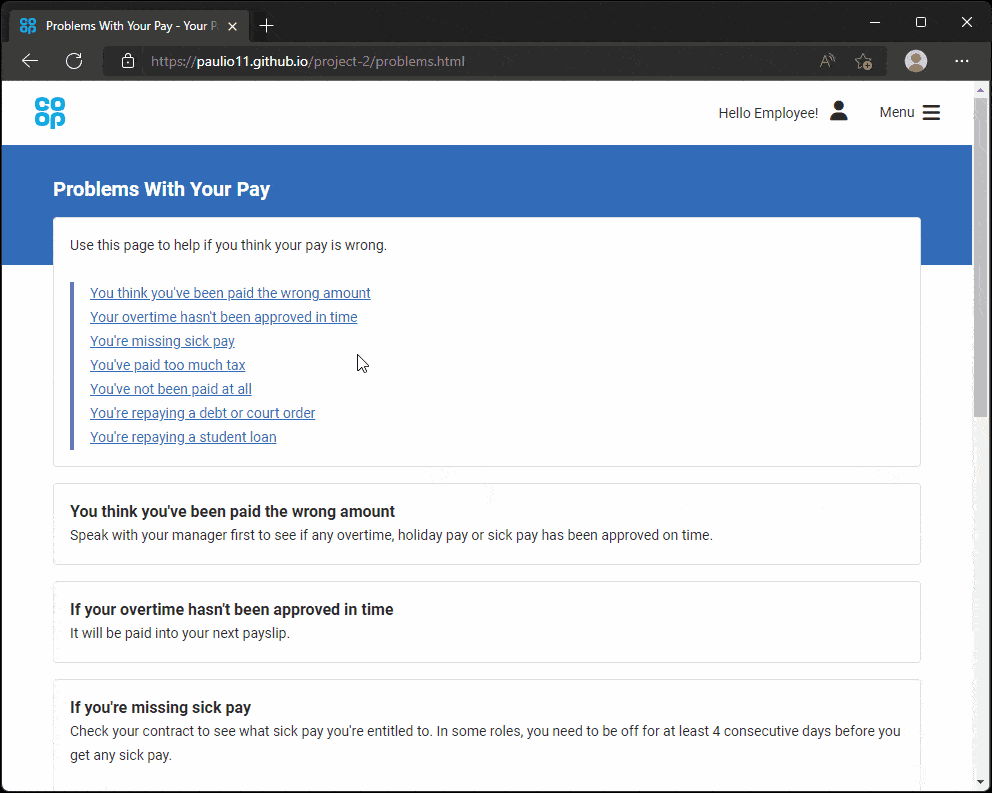Follow 'Your overtime hasn't been approved in time' link
Image resolution: width=992 pixels, height=793 pixels.
223,317
